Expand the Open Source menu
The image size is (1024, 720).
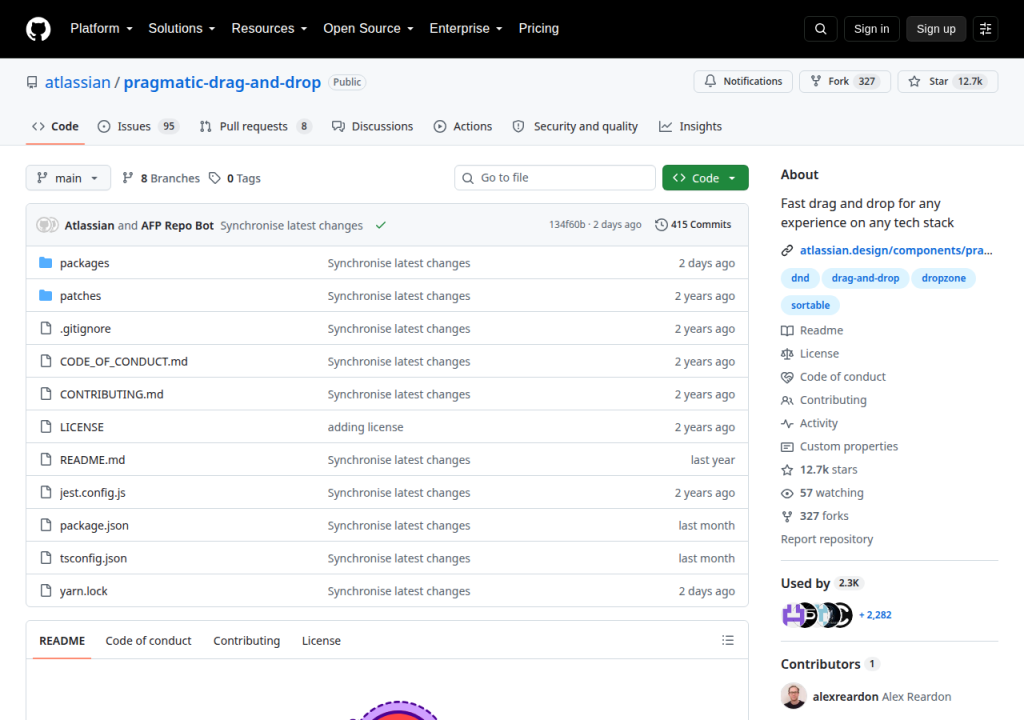point(368,29)
